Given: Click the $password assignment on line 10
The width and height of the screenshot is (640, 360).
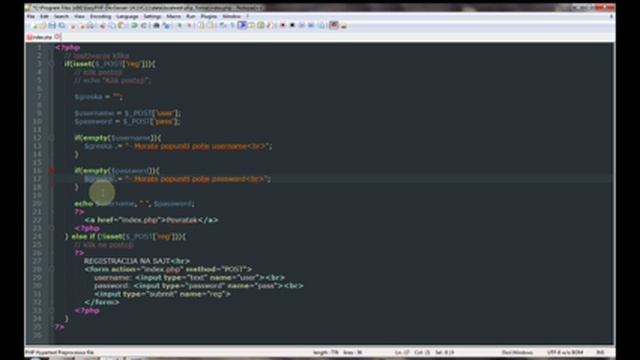Looking at the screenshot, I should coord(127,122).
